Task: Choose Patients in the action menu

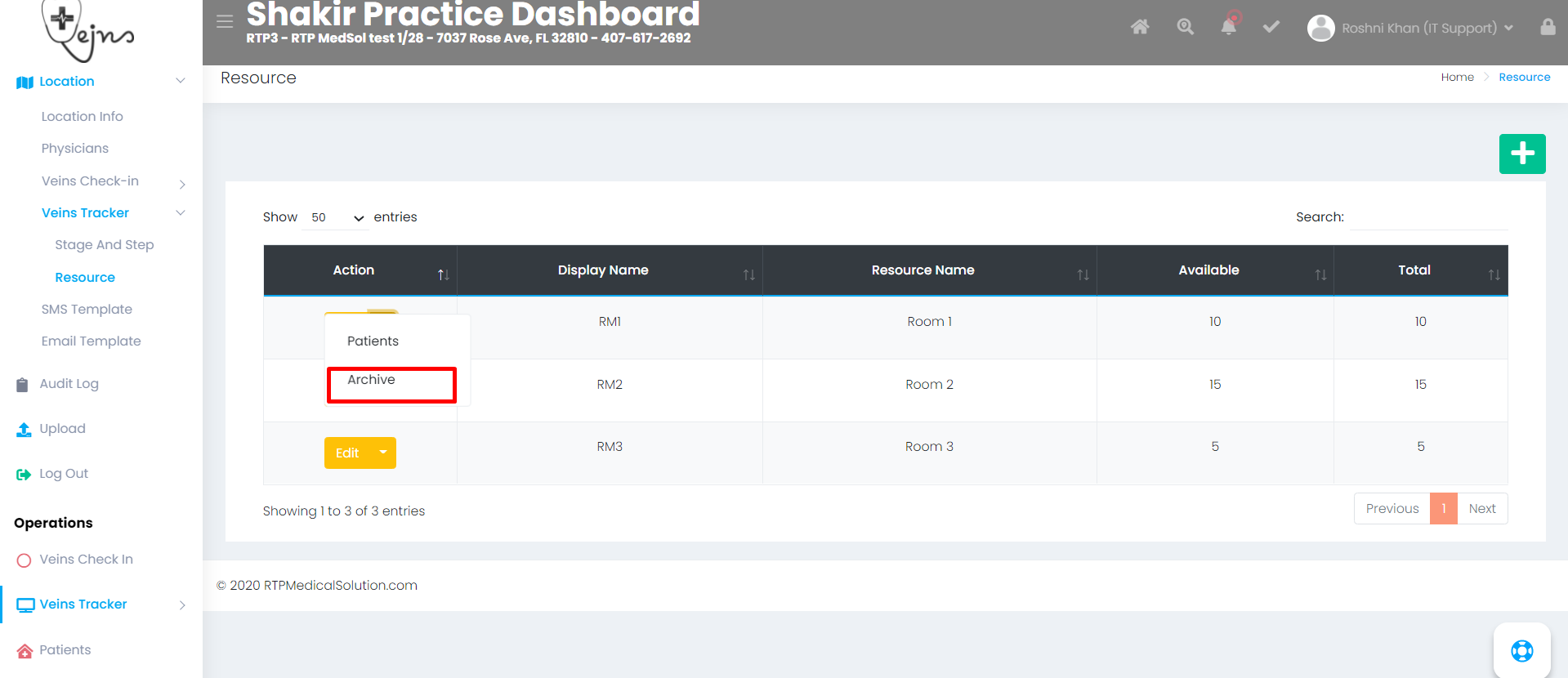Action: [373, 341]
